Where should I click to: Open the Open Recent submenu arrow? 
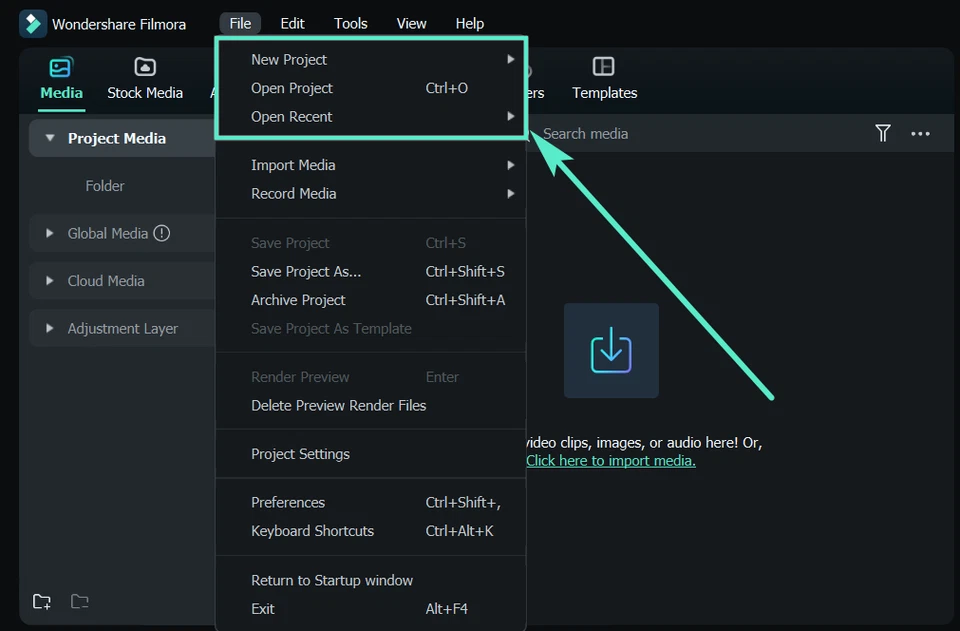click(x=511, y=116)
